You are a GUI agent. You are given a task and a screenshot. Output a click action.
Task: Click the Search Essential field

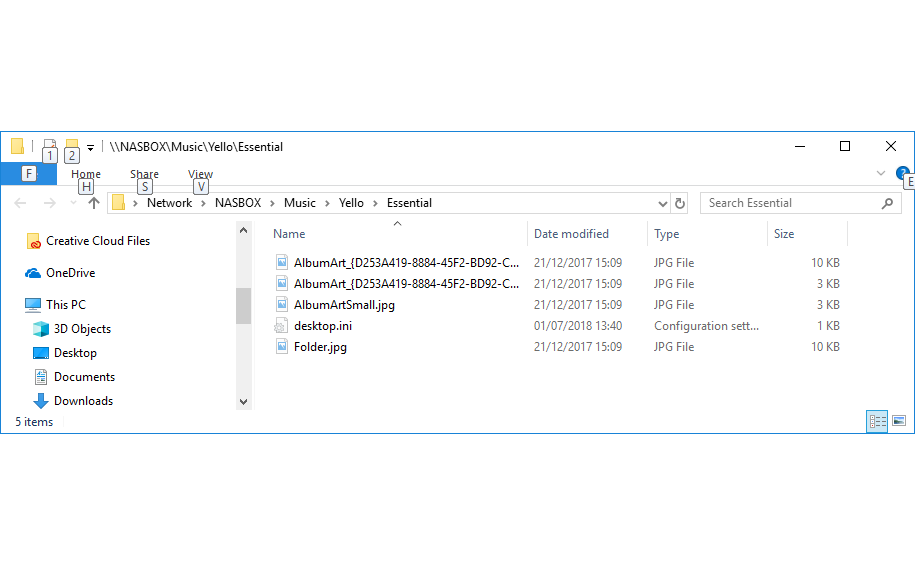(x=801, y=203)
